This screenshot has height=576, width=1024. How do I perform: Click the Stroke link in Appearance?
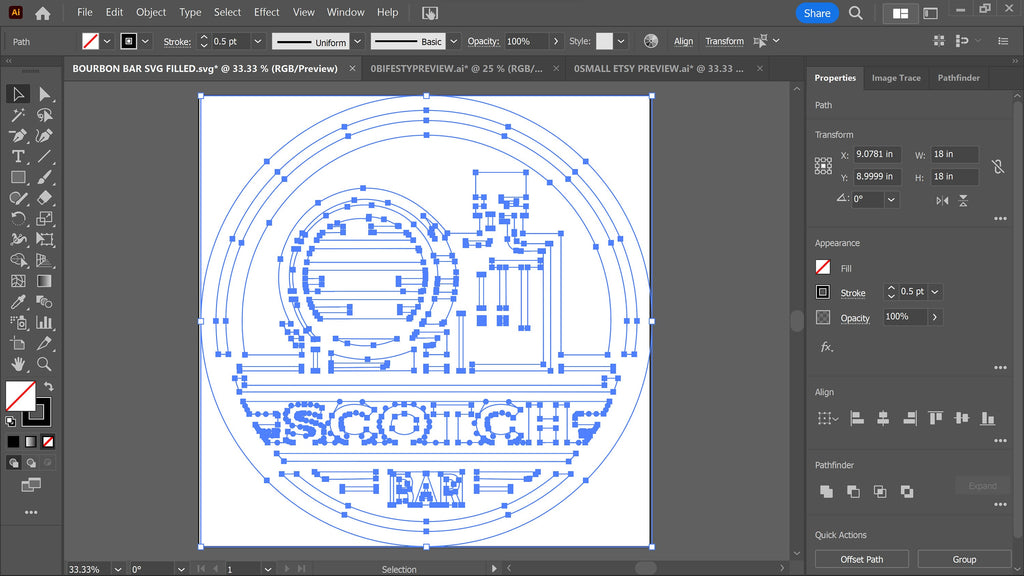[x=853, y=293]
